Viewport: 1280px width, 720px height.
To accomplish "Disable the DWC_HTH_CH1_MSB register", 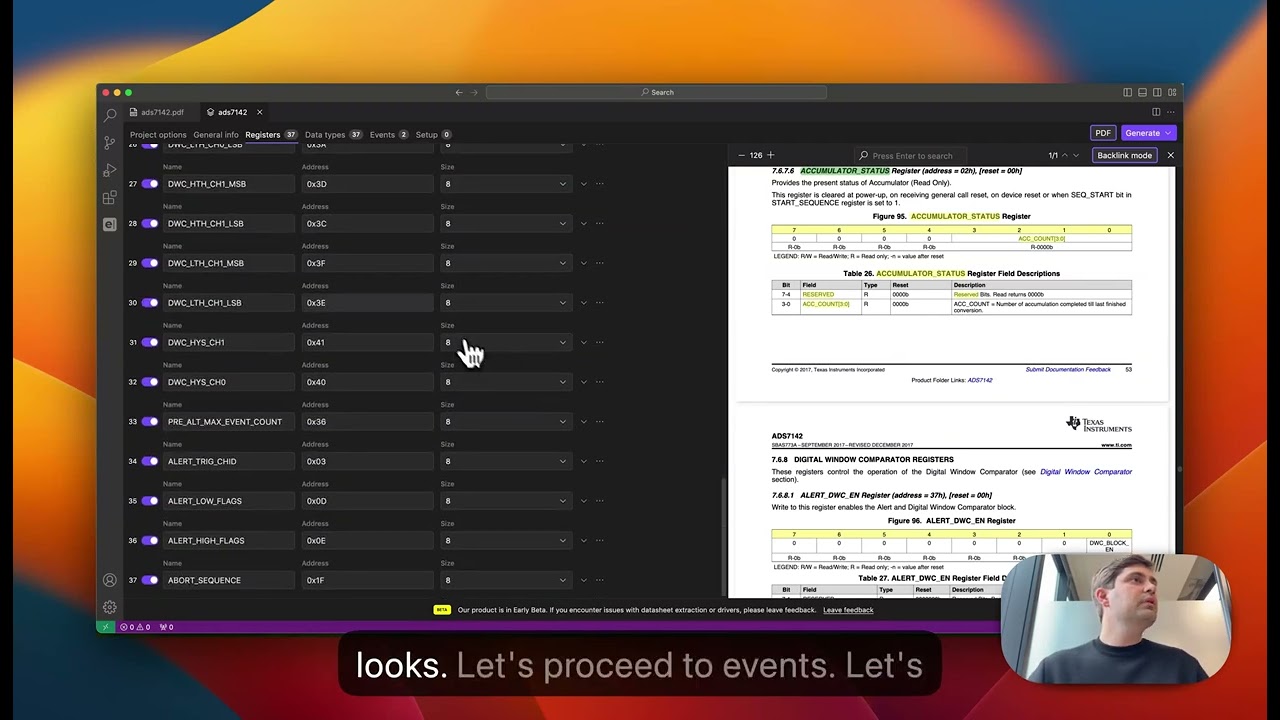I will (x=150, y=184).
